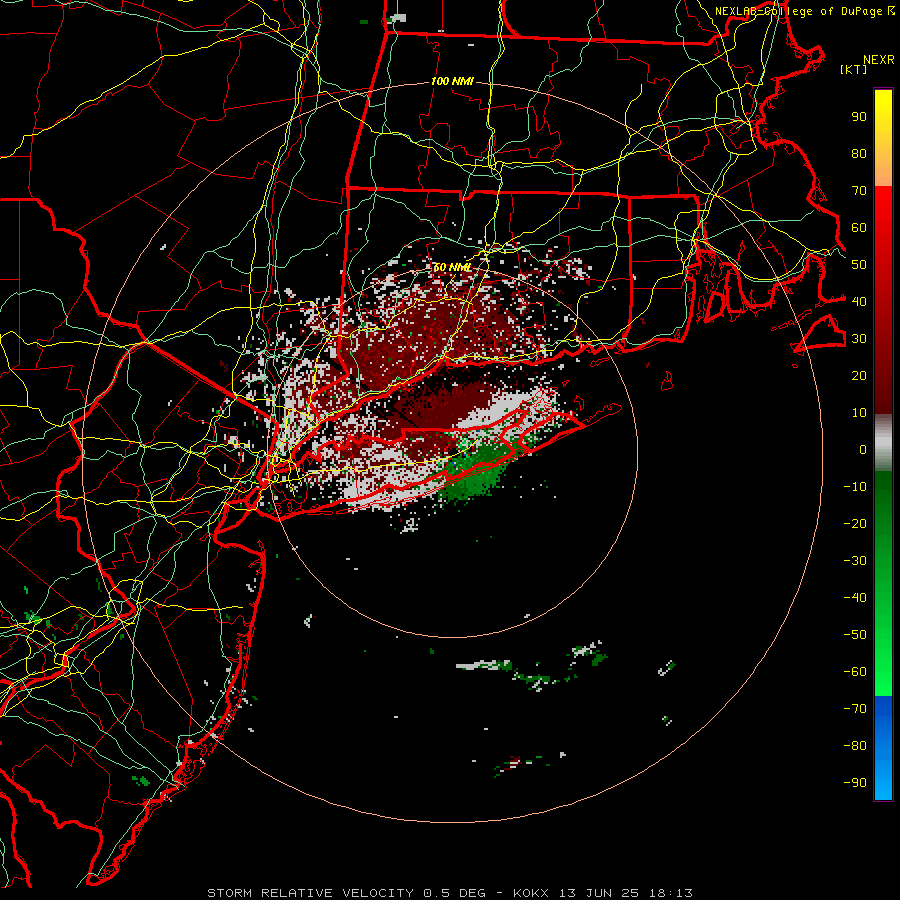Click the 20 value on velocity scale
Viewport: 900px width, 900px height.
click(859, 376)
